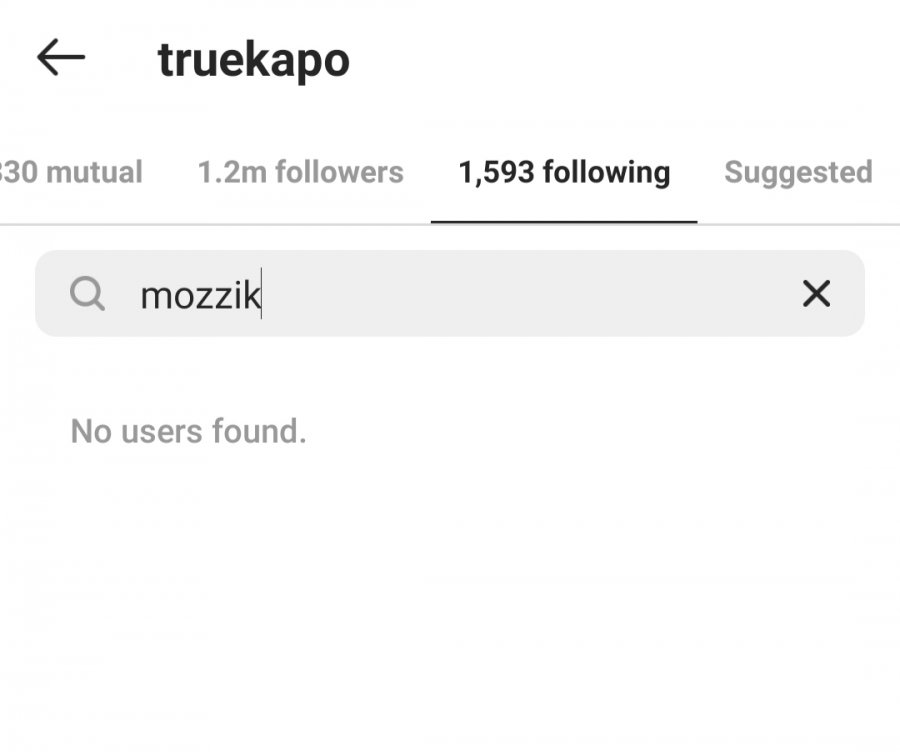Clear the search text with X
This screenshot has width=900, height=752.
(x=816, y=293)
